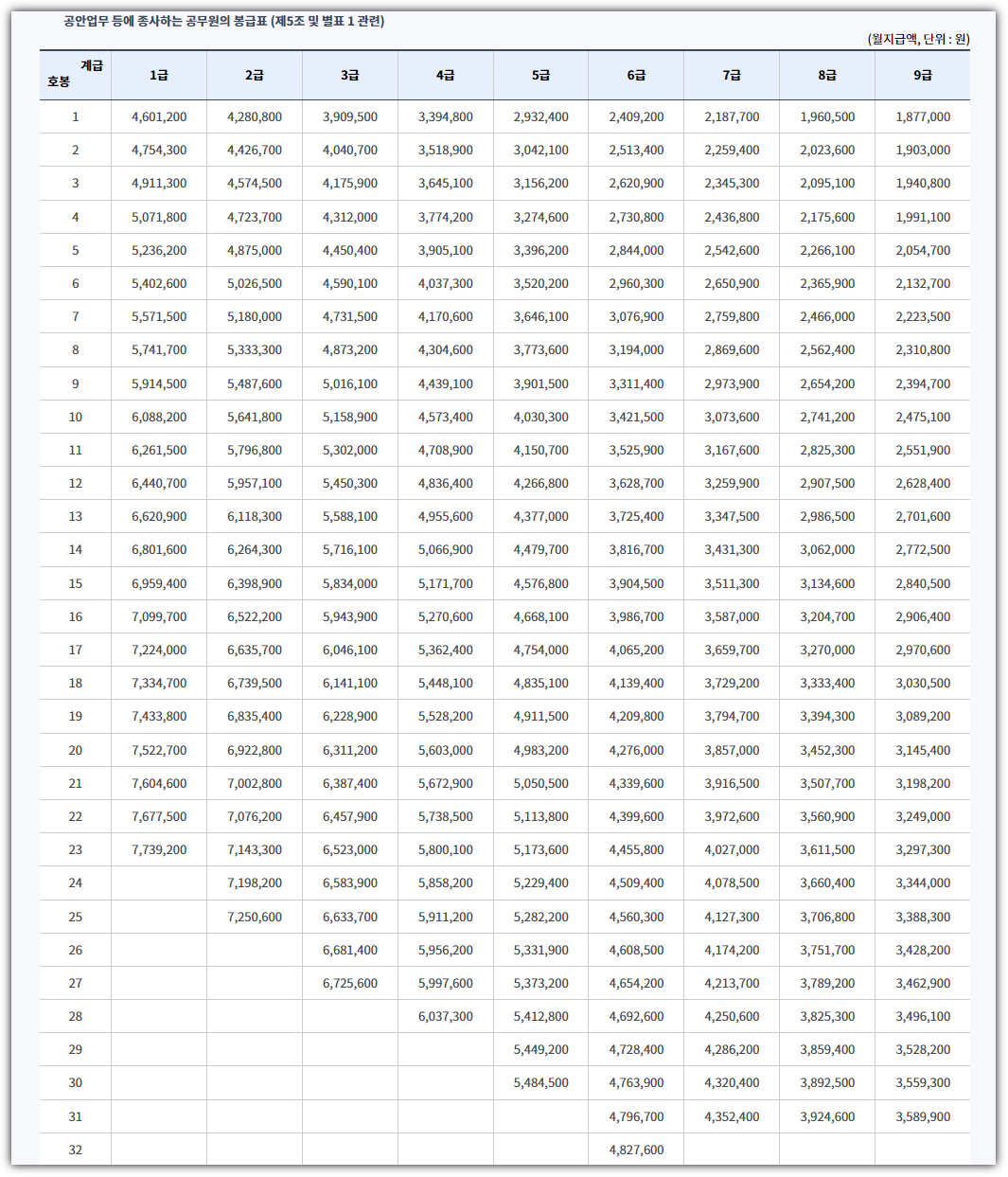1008x1177 pixels.
Task: Select the cell 4,601,200
Action: coord(159,117)
